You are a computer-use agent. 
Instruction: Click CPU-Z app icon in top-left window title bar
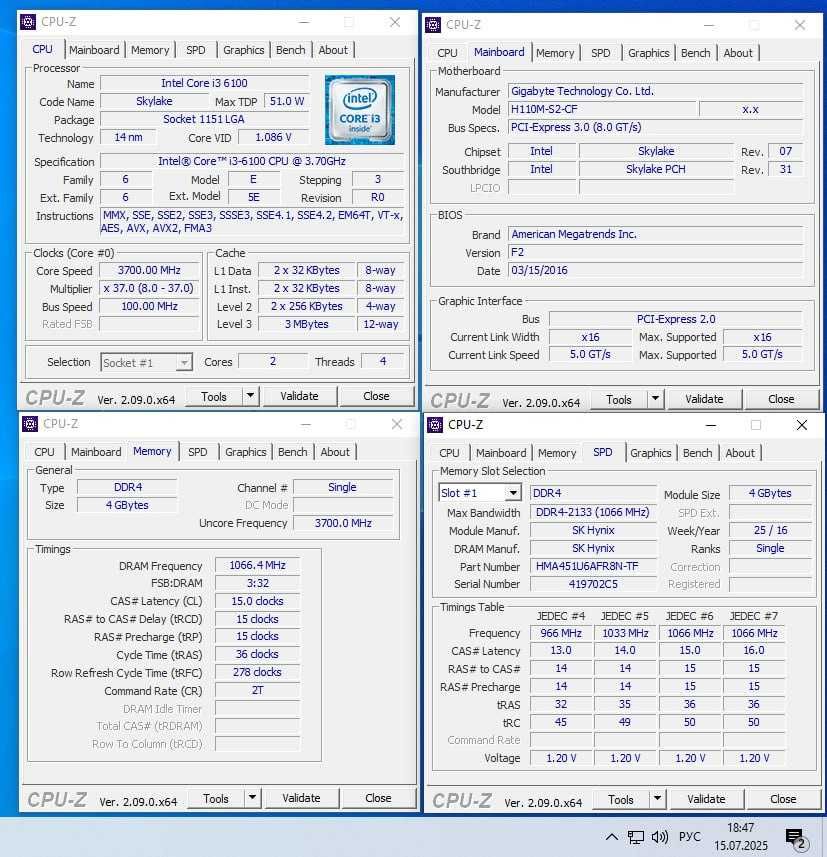[28, 22]
